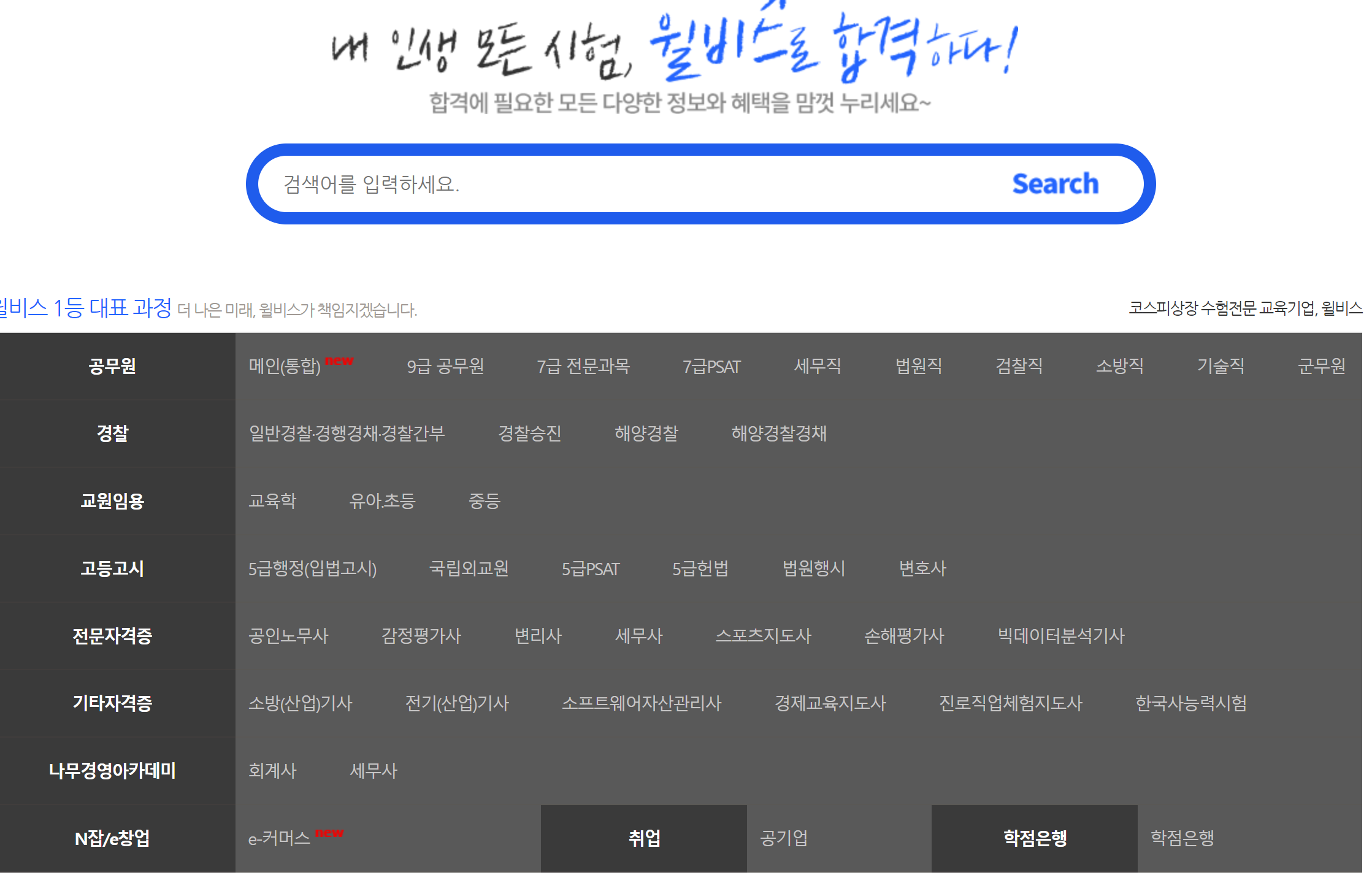The width and height of the screenshot is (1372, 883).
Task: Go to the 9급 공무원 course link
Action: pos(445,366)
